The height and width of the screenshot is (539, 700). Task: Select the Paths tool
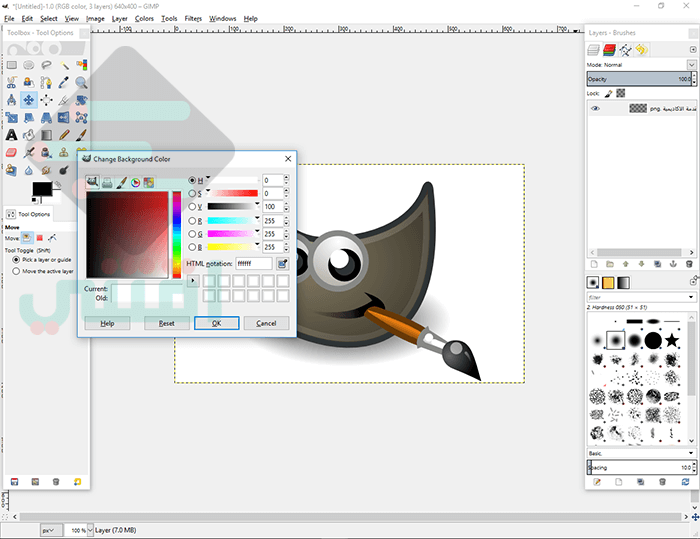click(x=46, y=83)
